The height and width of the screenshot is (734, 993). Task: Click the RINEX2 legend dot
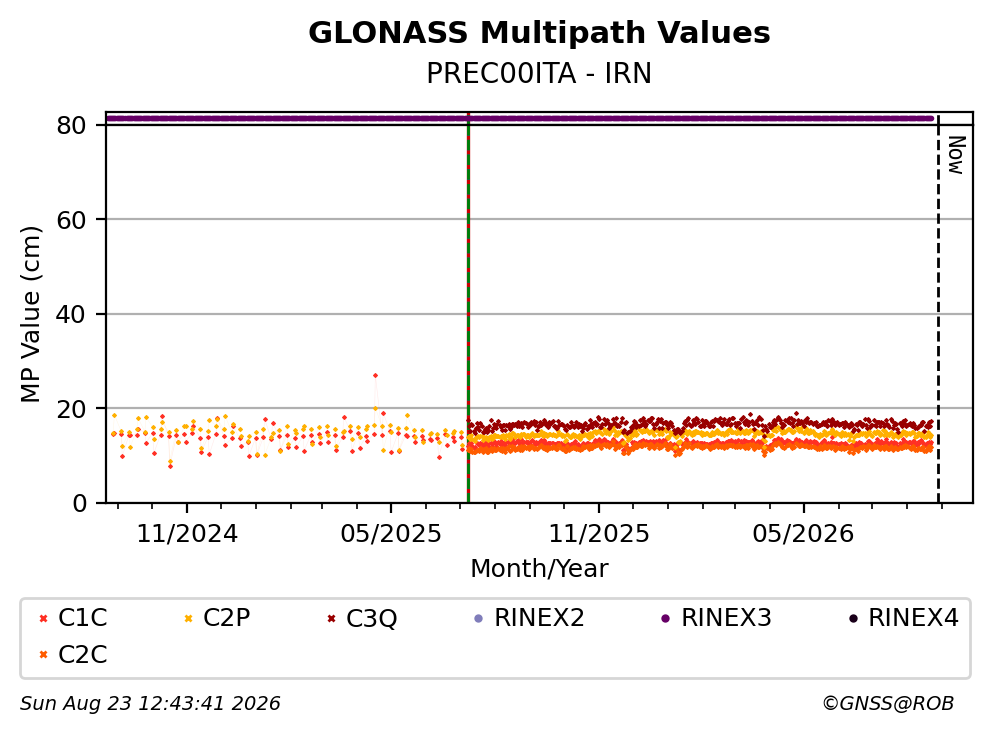479,618
